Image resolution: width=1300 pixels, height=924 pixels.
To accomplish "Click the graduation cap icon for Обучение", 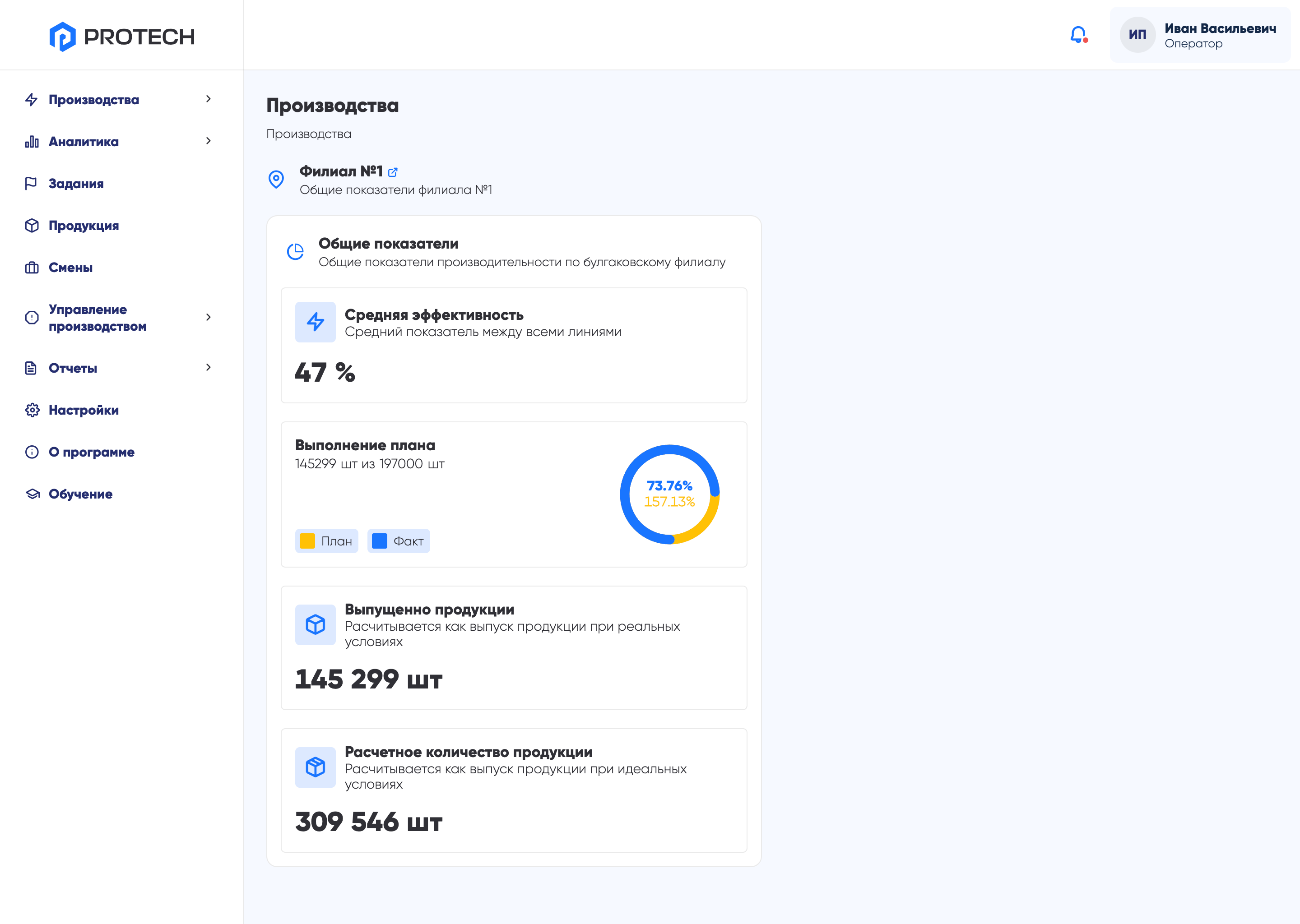I will point(32,494).
